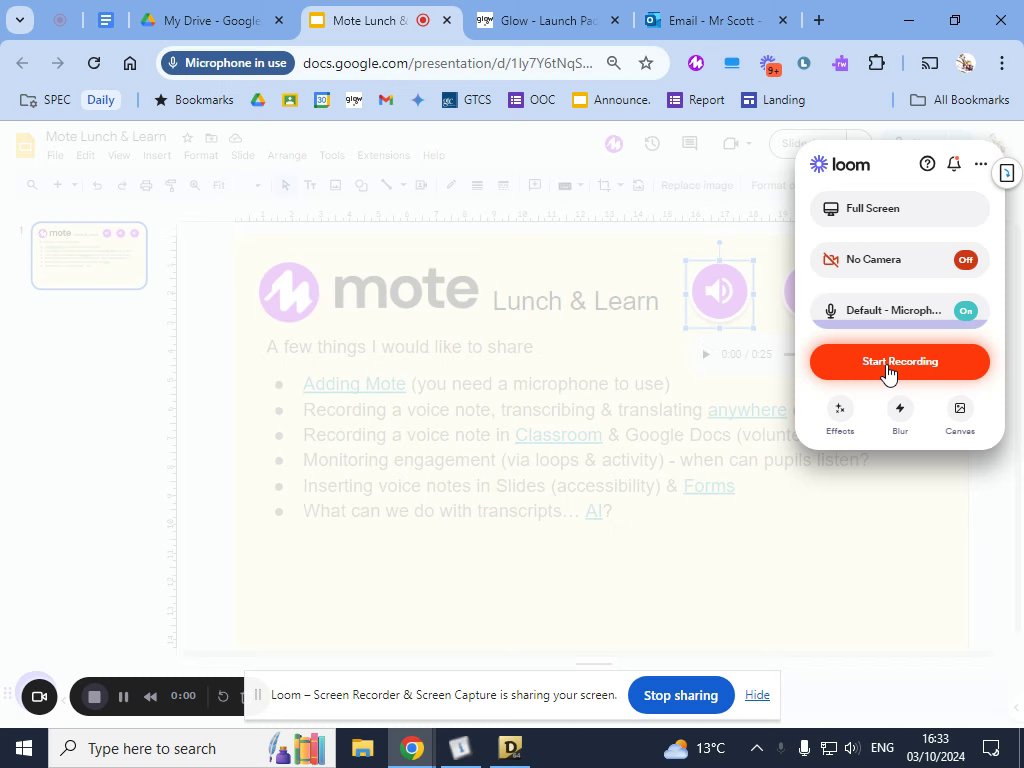The width and height of the screenshot is (1024, 768).
Task: Click the Start Recording button
Action: 899,362
